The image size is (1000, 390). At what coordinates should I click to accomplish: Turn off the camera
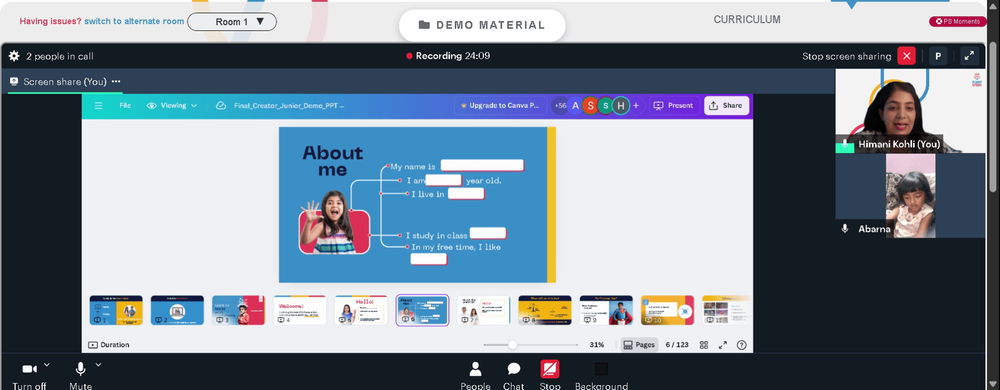[x=29, y=375]
